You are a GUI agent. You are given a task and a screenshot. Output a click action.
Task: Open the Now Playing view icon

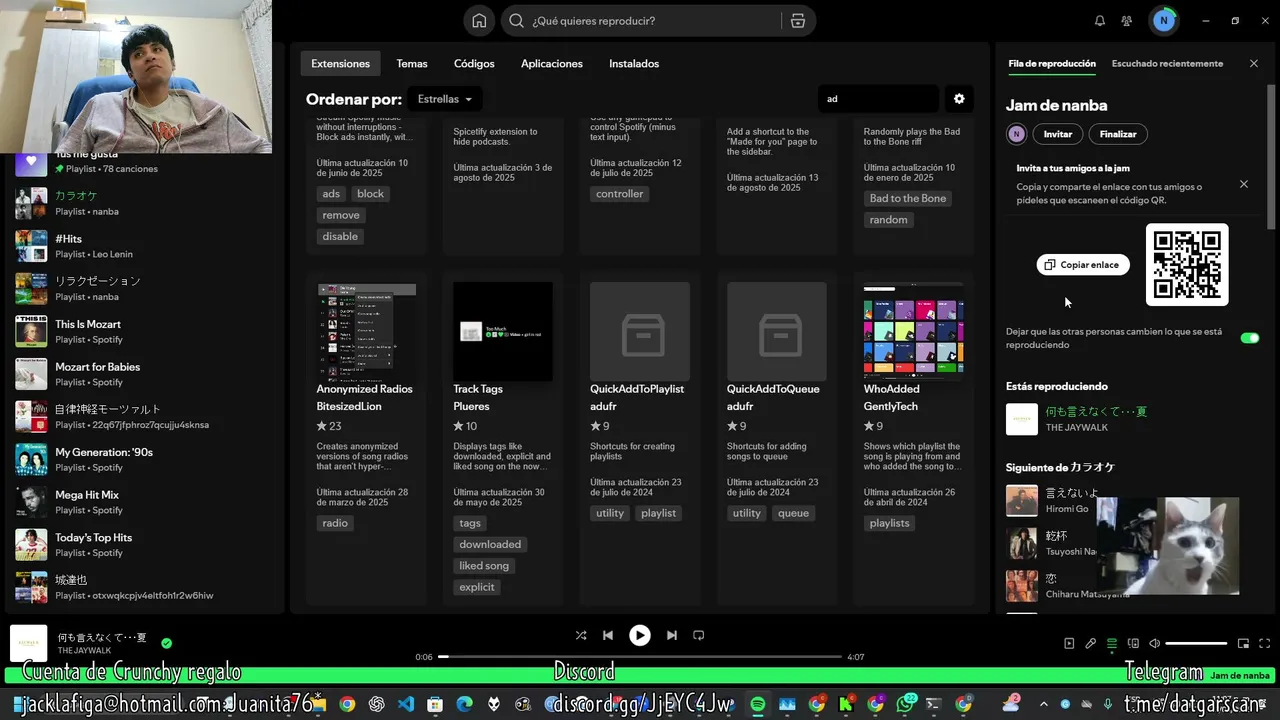(x=1069, y=644)
